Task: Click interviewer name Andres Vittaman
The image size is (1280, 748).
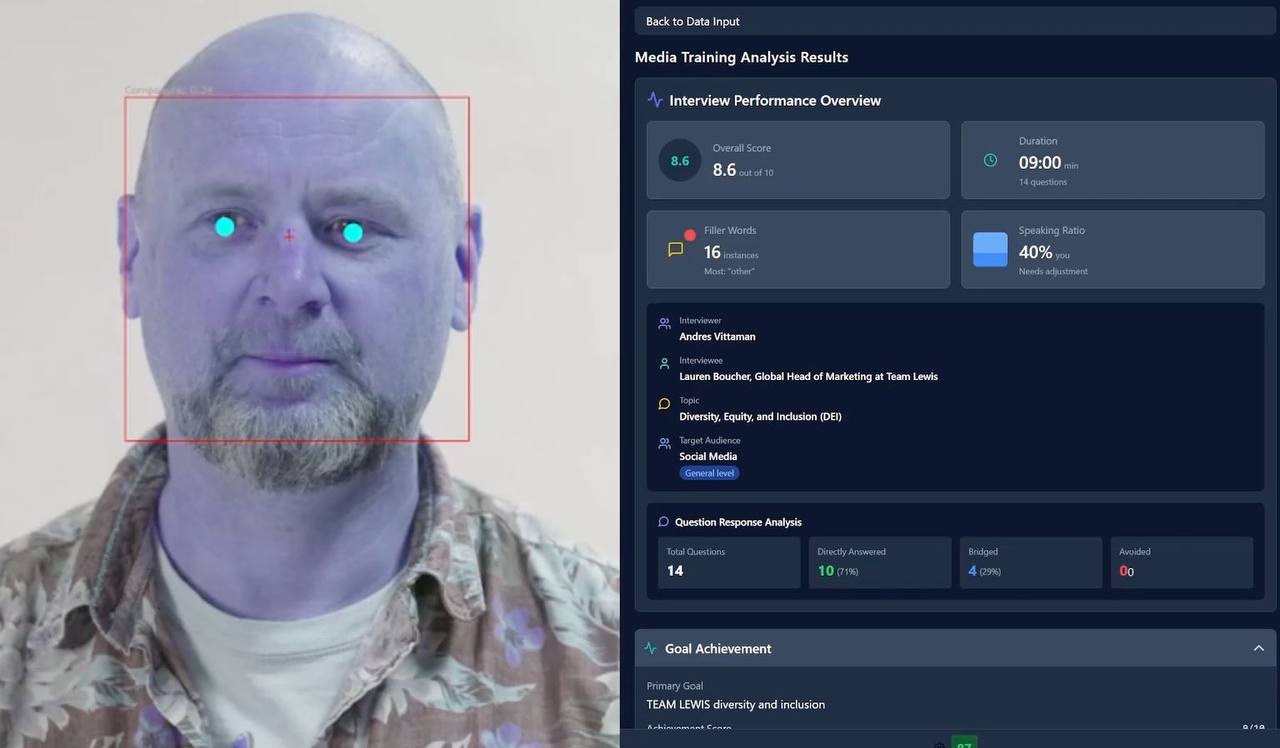Action: click(x=717, y=337)
